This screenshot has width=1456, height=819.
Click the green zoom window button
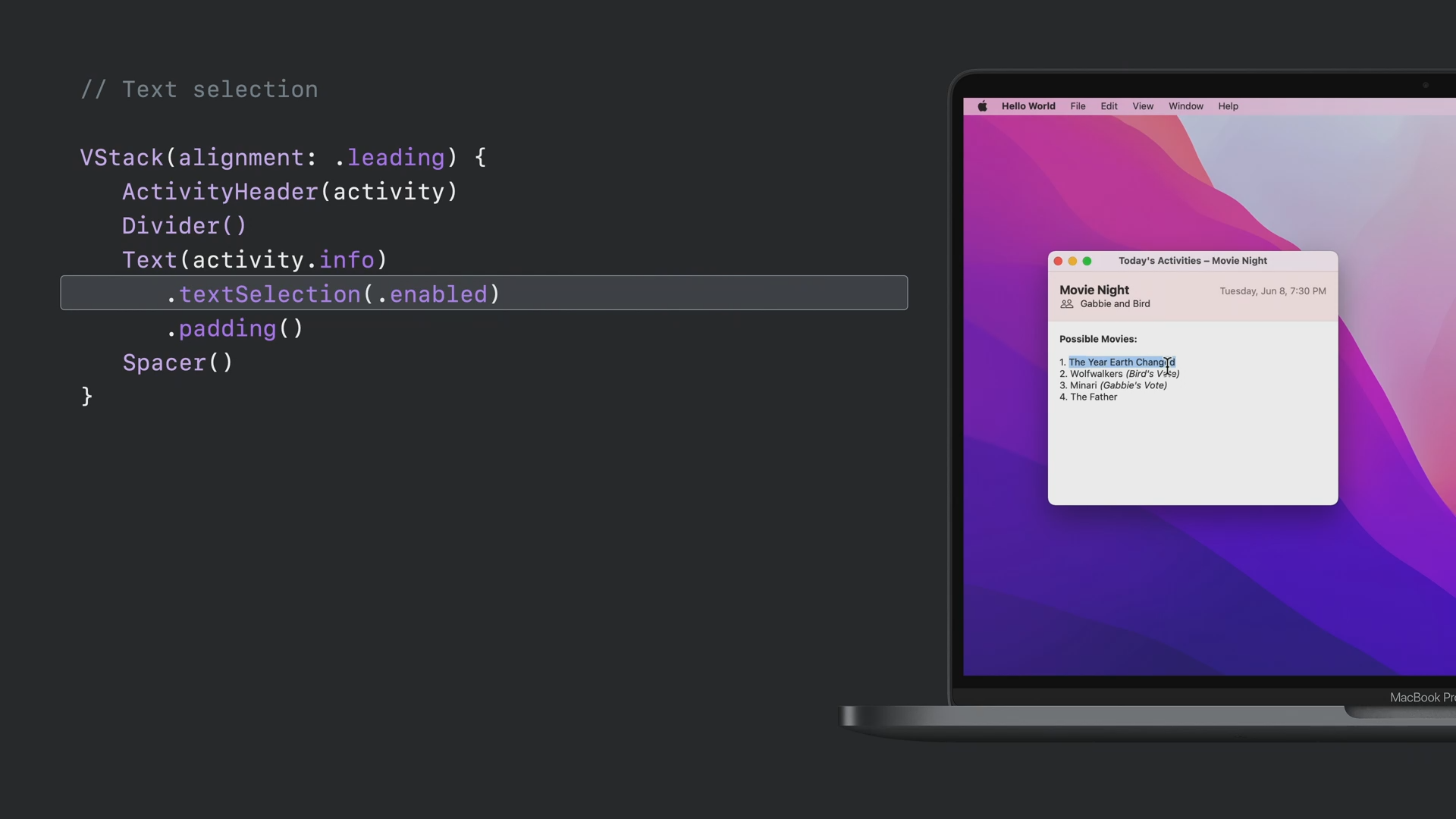(1087, 261)
